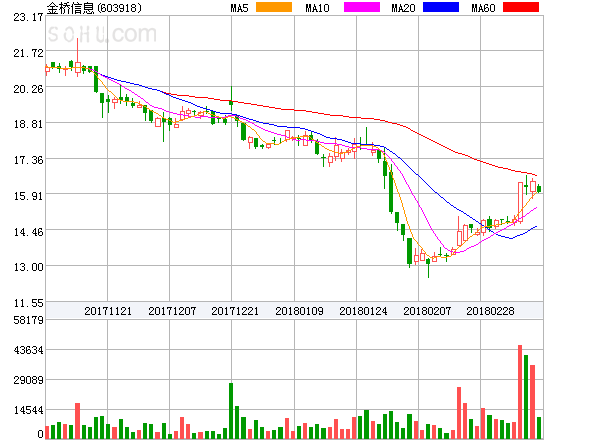
Task: Click the tallest red volume bar
Action: [x=520, y=392]
